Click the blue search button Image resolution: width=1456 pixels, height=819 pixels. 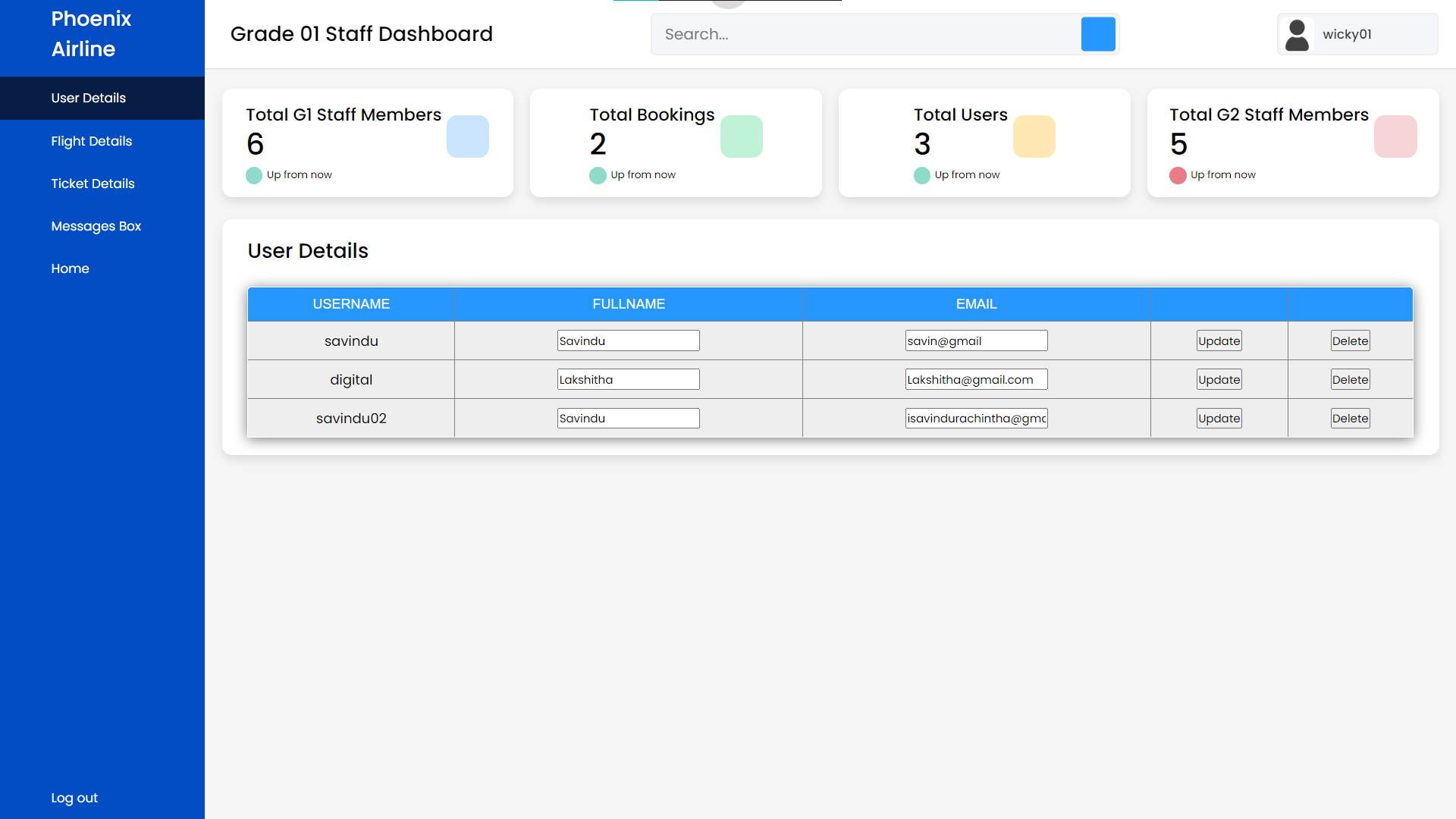click(x=1097, y=34)
